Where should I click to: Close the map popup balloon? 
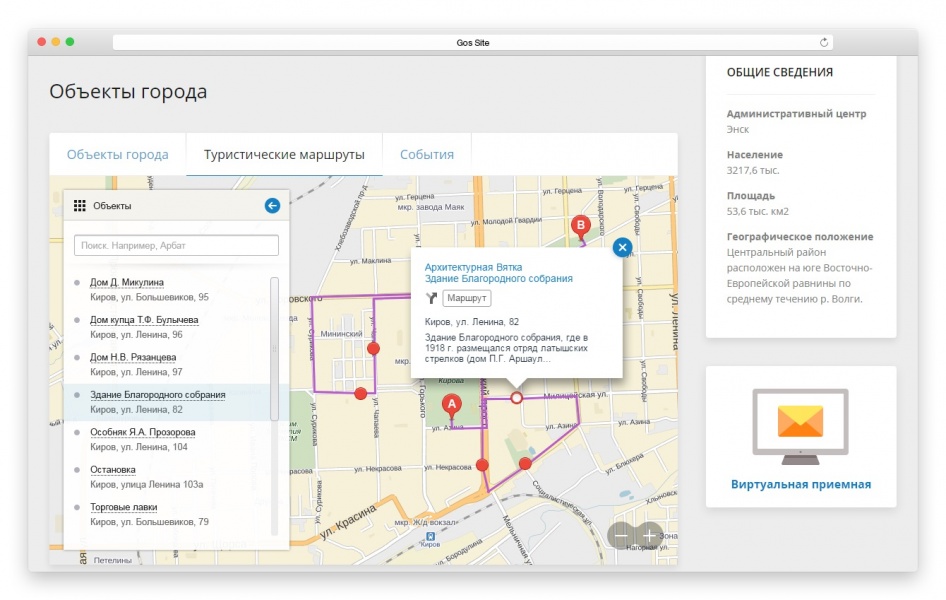(x=622, y=247)
